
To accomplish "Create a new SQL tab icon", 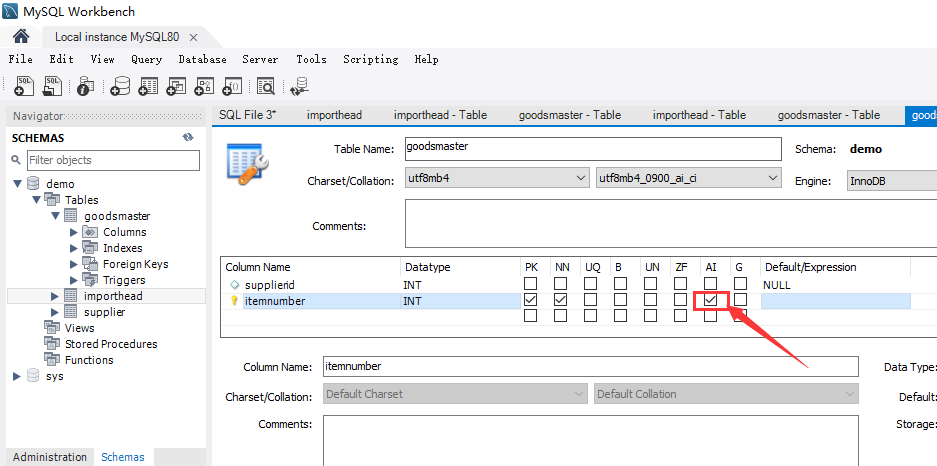I will [x=25, y=86].
